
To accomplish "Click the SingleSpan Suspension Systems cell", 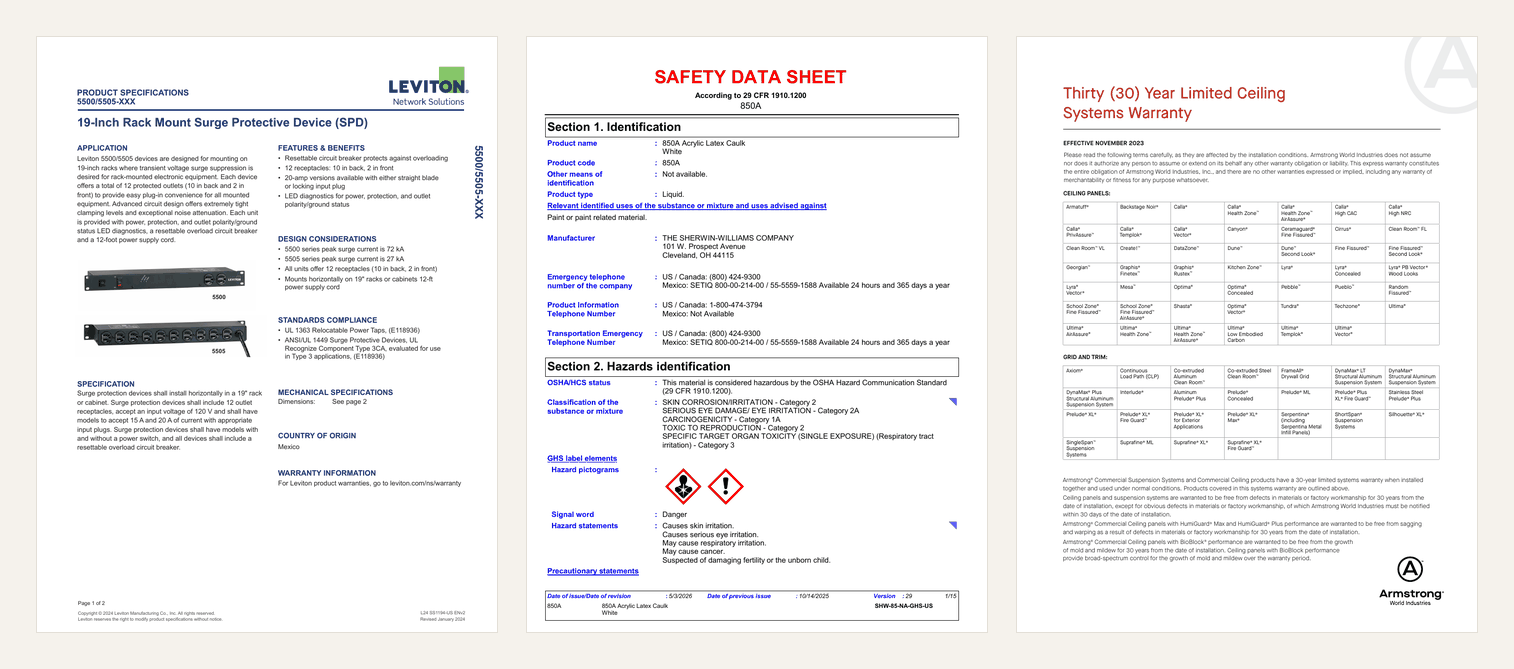I will point(1089,448).
